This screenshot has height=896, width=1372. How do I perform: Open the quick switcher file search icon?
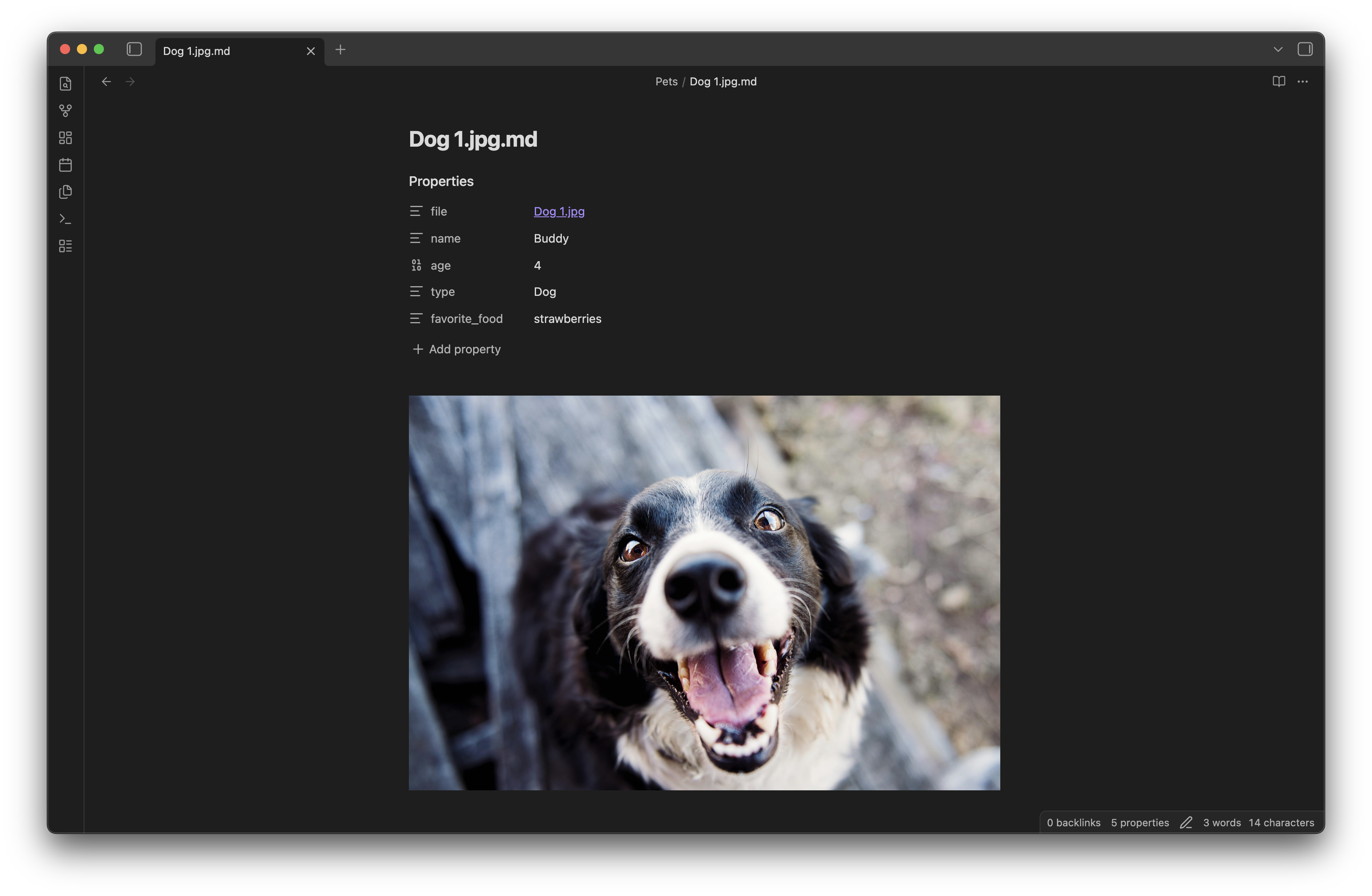pos(65,84)
